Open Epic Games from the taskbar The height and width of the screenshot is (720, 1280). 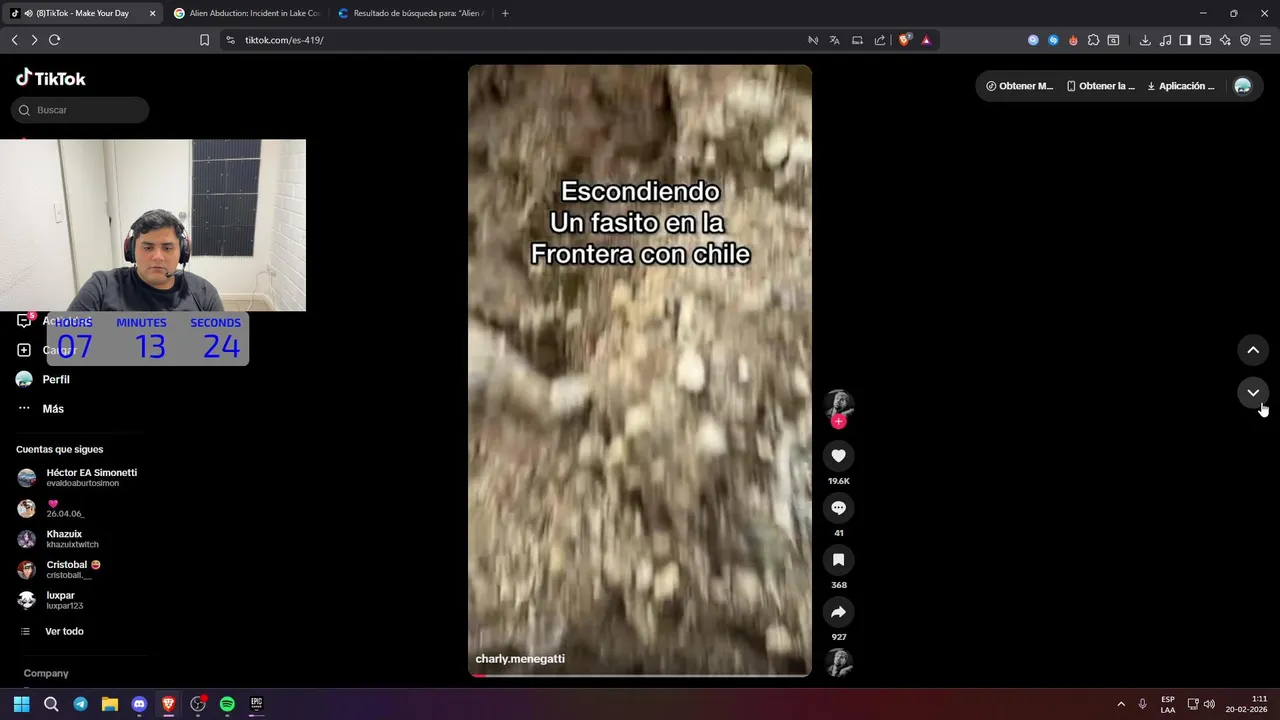tap(256, 704)
